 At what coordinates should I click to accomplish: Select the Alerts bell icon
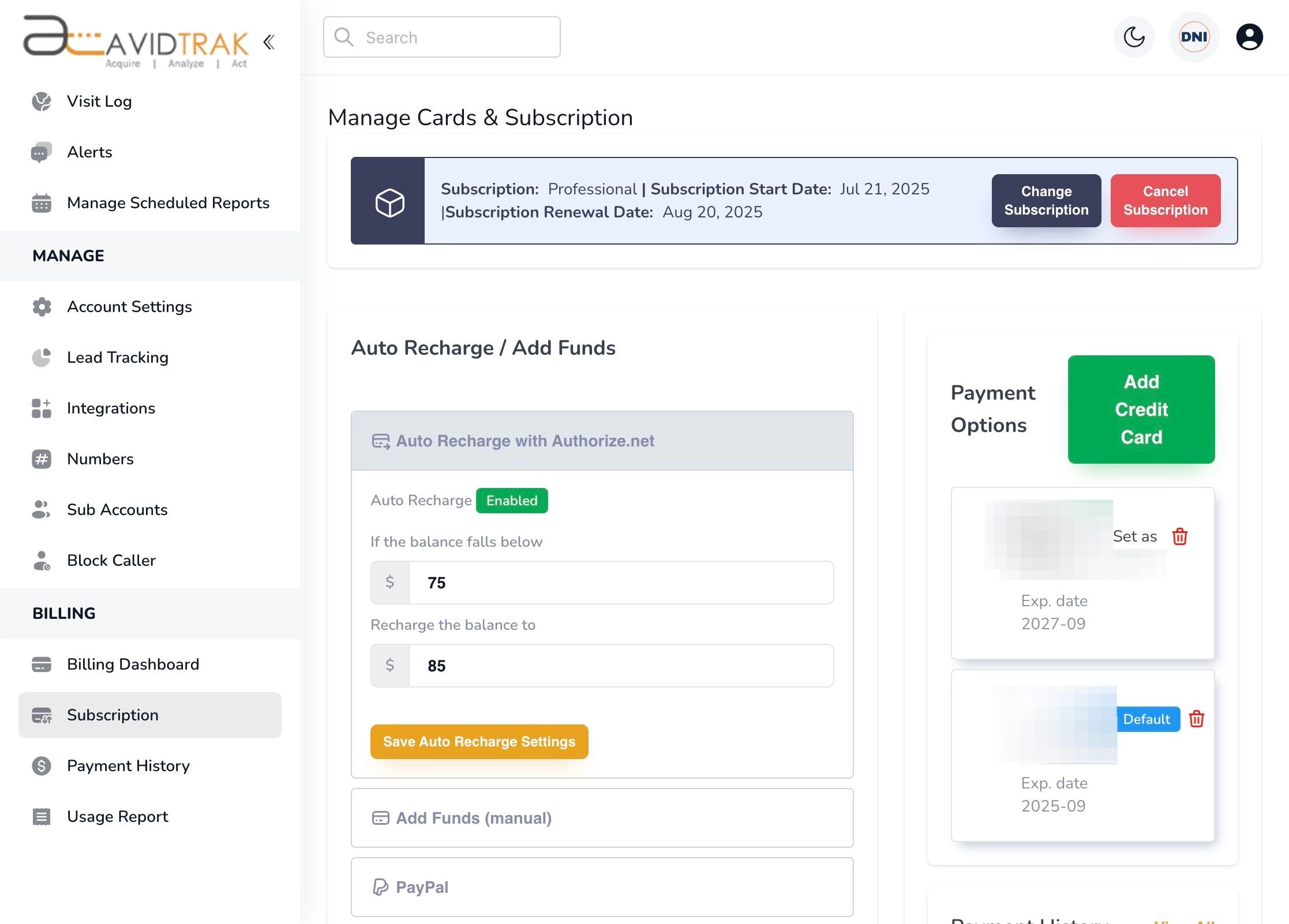pyautogui.click(x=40, y=152)
